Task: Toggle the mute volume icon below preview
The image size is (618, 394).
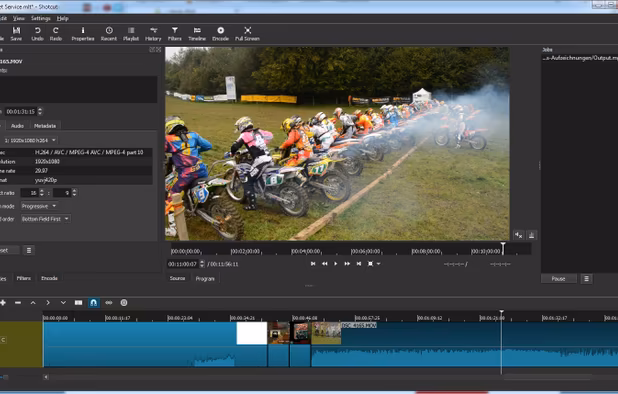Action: (x=519, y=235)
